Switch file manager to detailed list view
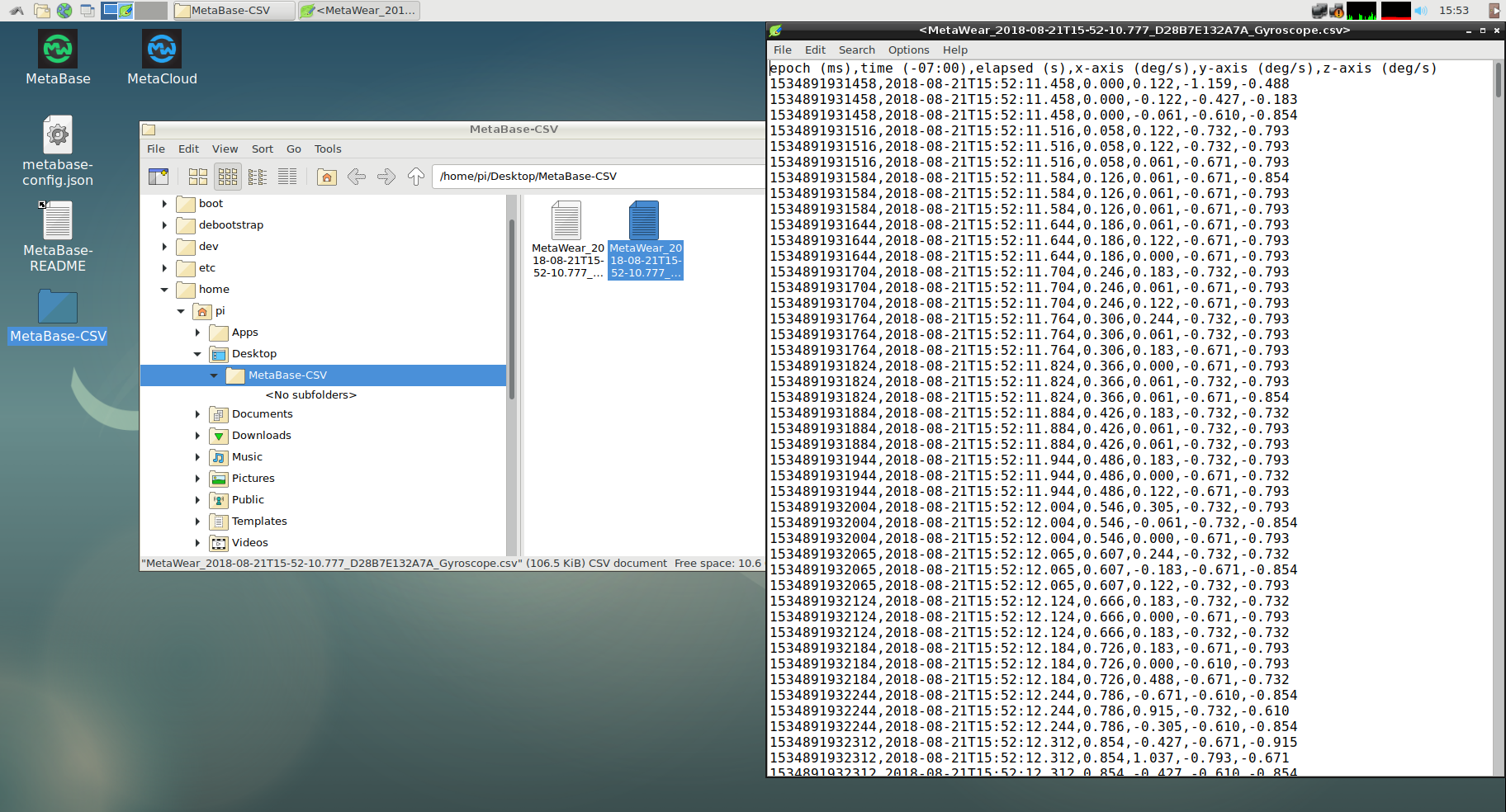The height and width of the screenshot is (812, 1506). (287, 177)
